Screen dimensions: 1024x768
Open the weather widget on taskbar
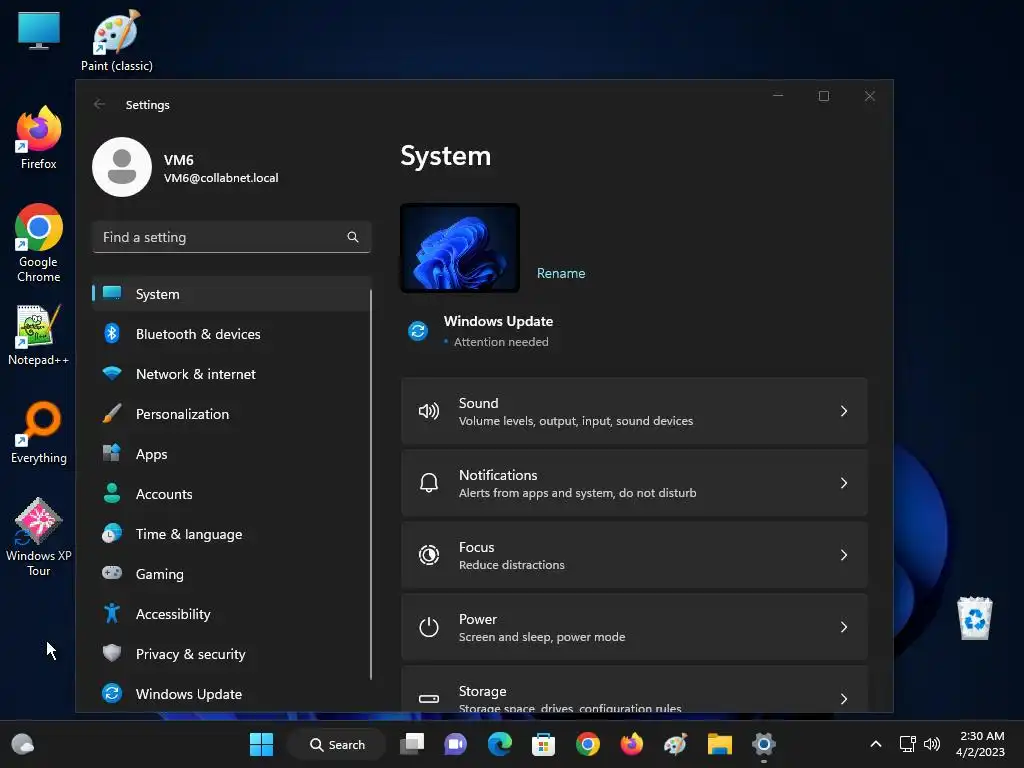23,744
